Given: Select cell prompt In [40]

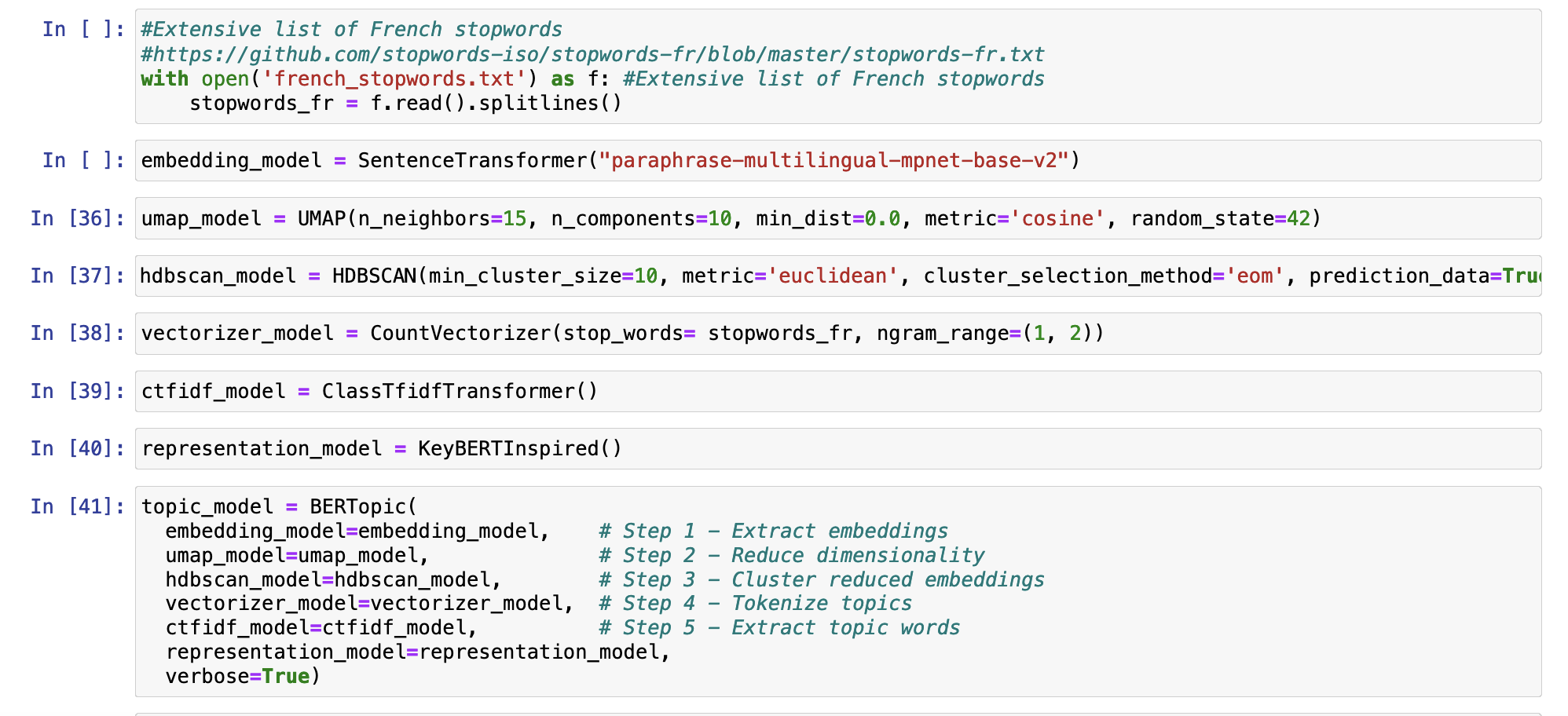Looking at the screenshot, I should click(x=78, y=448).
